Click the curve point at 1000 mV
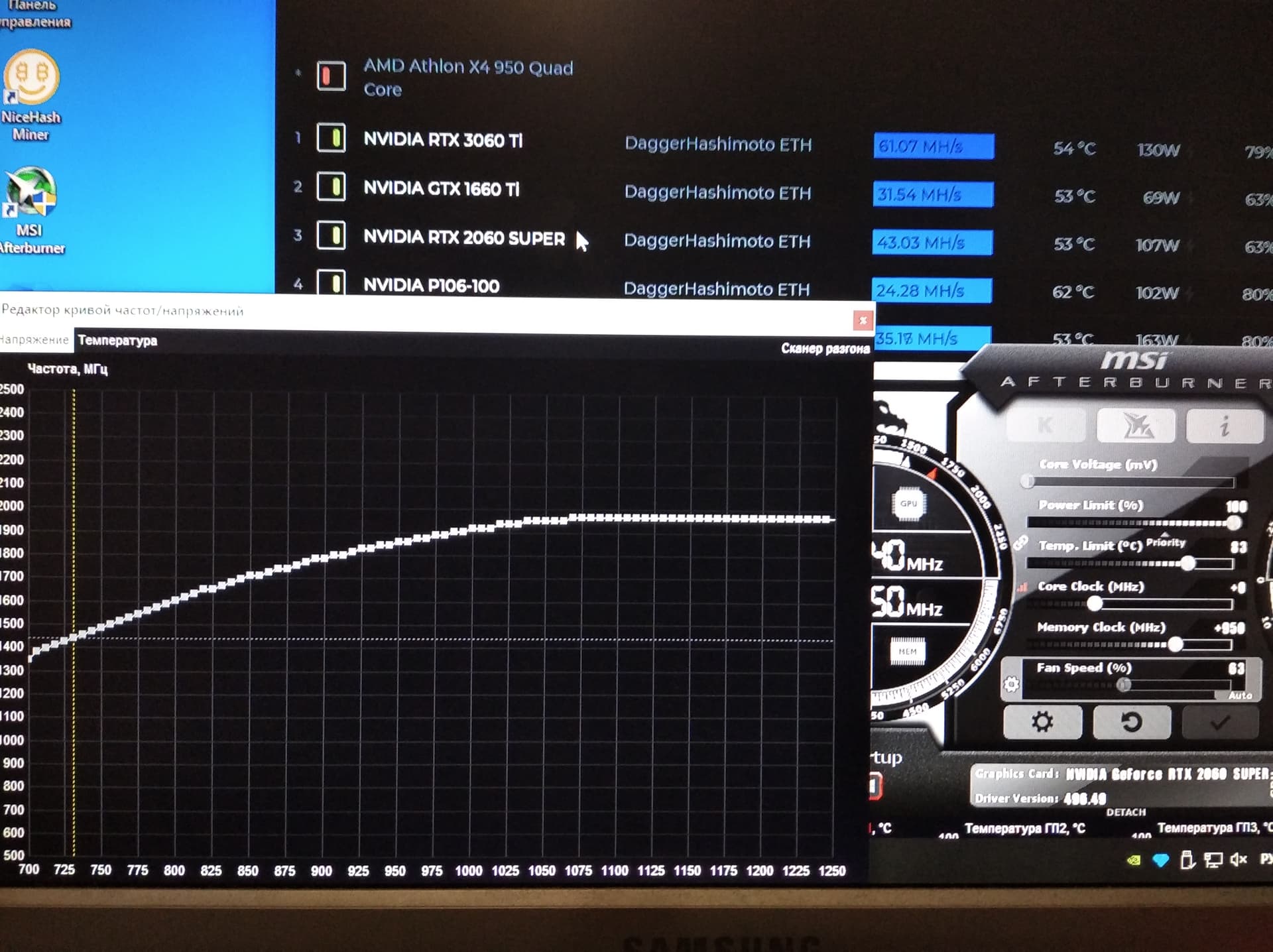The width and height of the screenshot is (1273, 952). tap(473, 528)
